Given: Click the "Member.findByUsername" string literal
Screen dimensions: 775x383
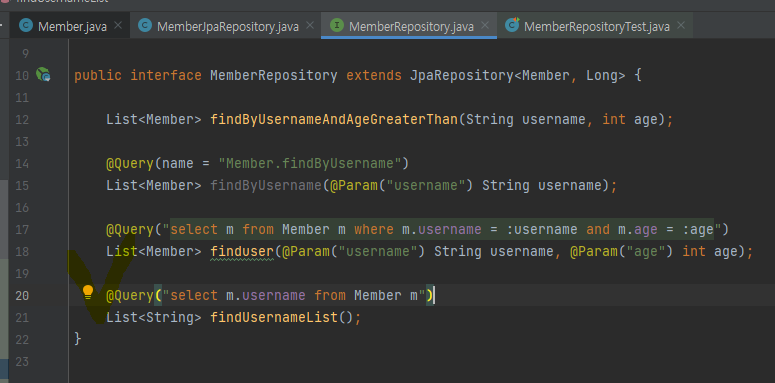Looking at the screenshot, I should coord(310,164).
